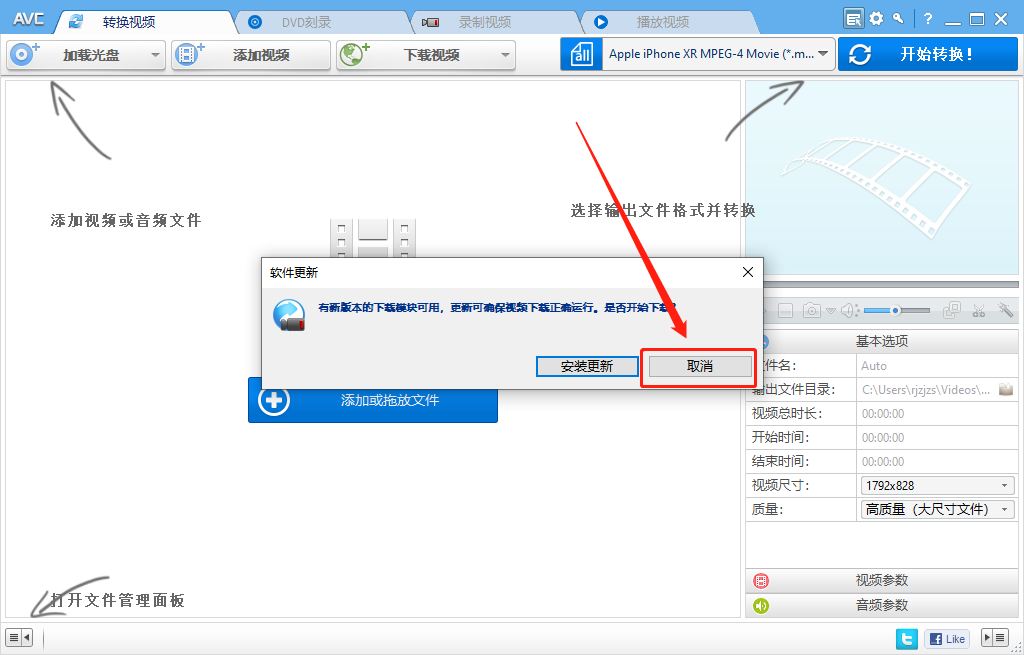Expand the 音频参数 section

click(x=882, y=606)
